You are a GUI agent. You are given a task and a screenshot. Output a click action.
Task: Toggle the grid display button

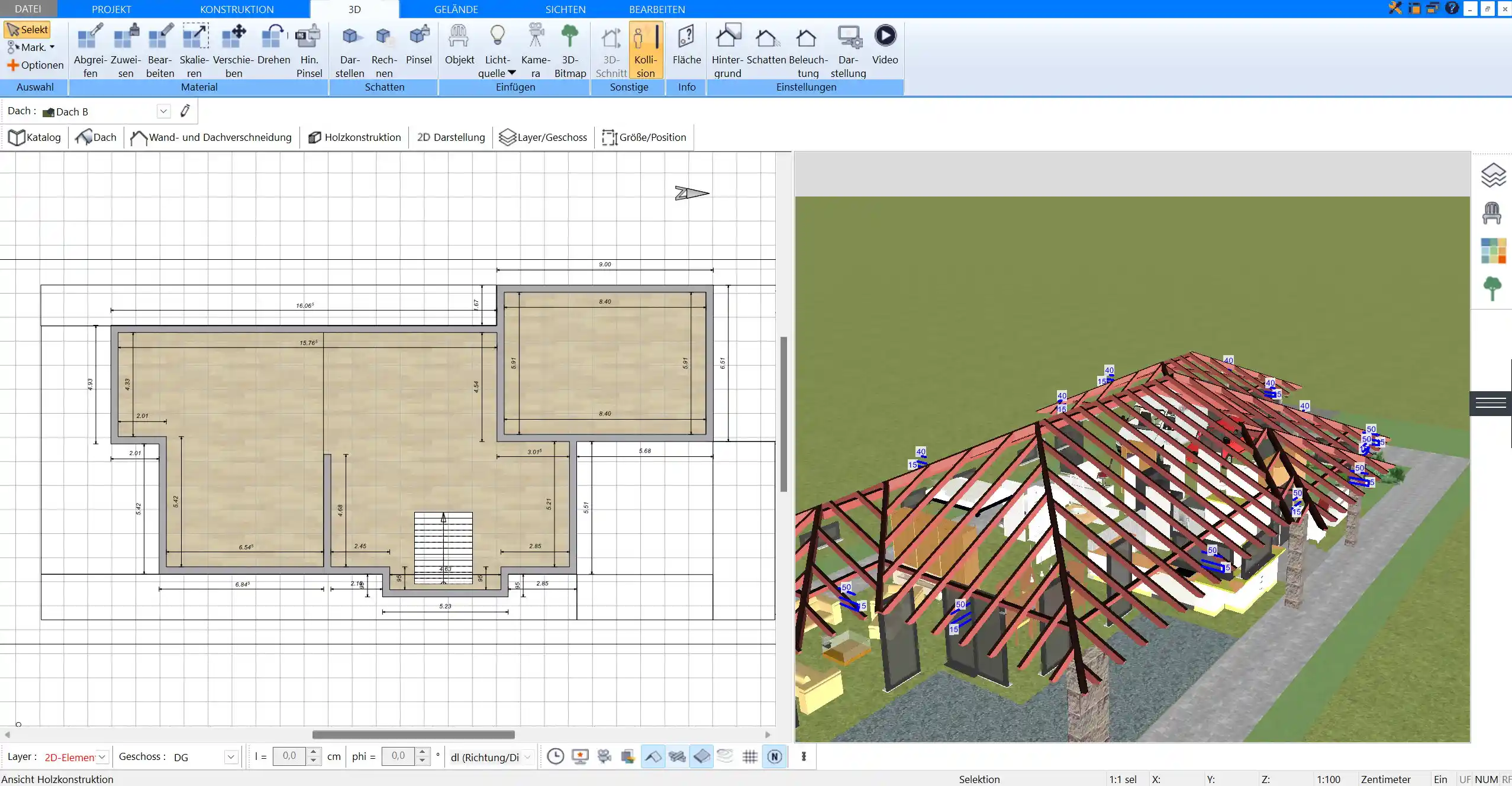[x=750, y=756]
